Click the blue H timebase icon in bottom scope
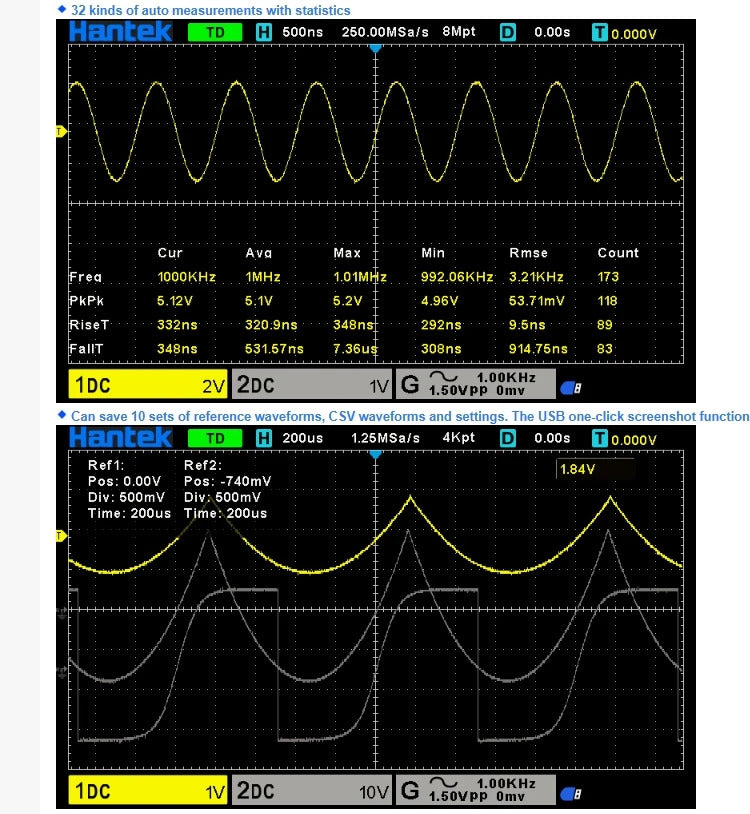Viewport: 750px width, 814px height. click(264, 439)
